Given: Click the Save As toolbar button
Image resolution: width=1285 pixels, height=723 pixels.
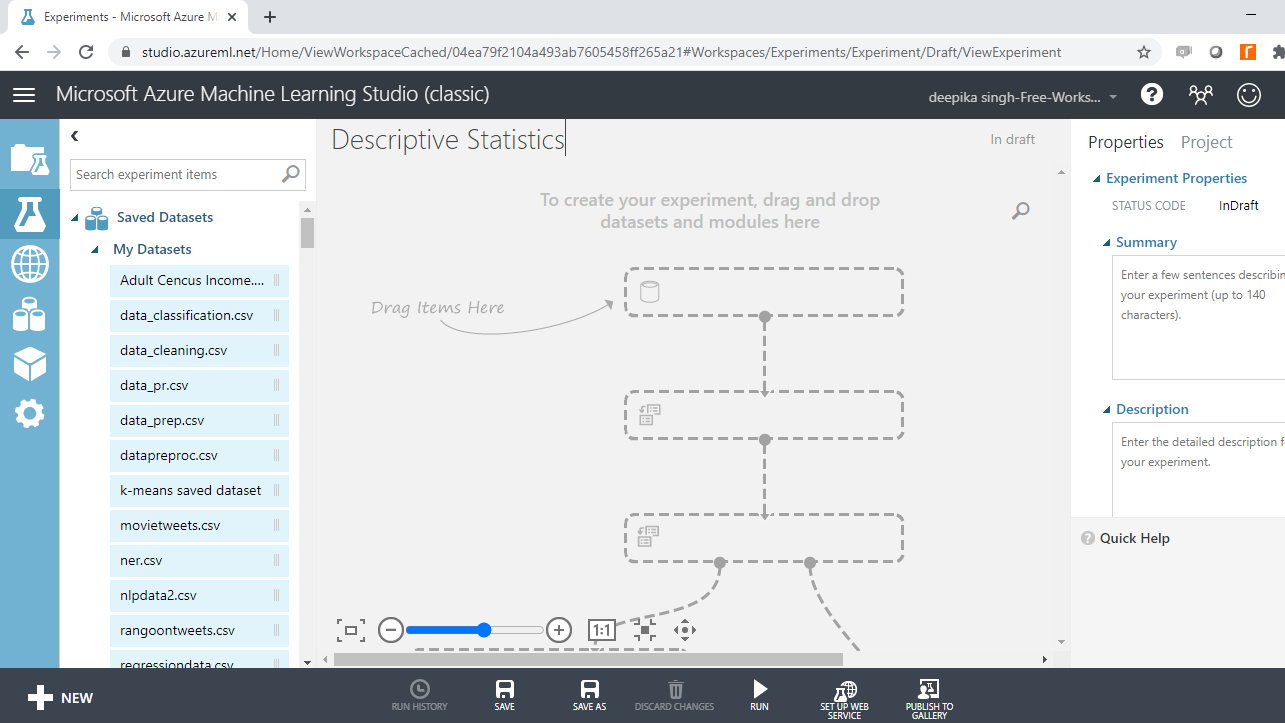Looking at the screenshot, I should pos(590,695).
